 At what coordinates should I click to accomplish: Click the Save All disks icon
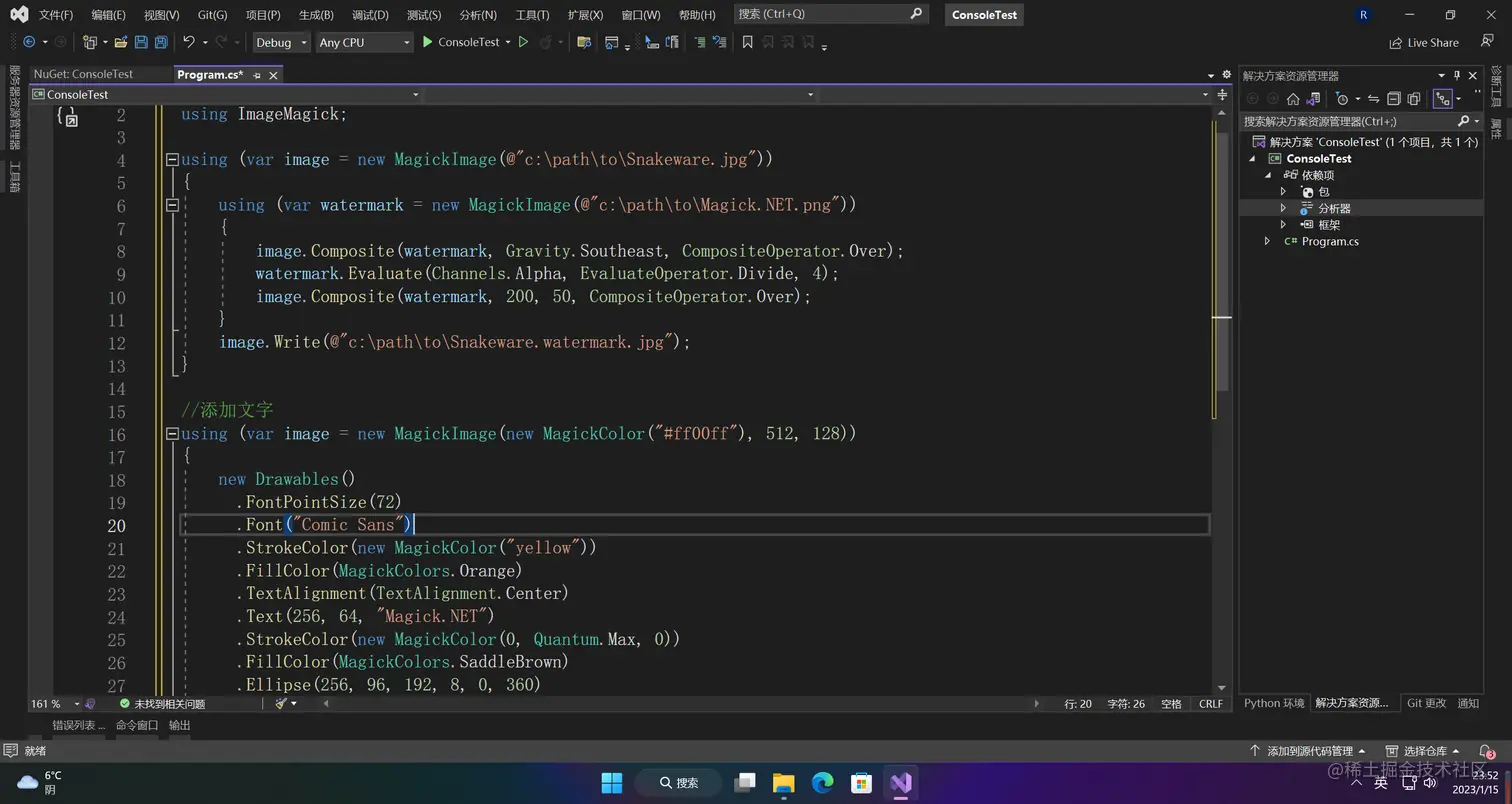pos(161,42)
